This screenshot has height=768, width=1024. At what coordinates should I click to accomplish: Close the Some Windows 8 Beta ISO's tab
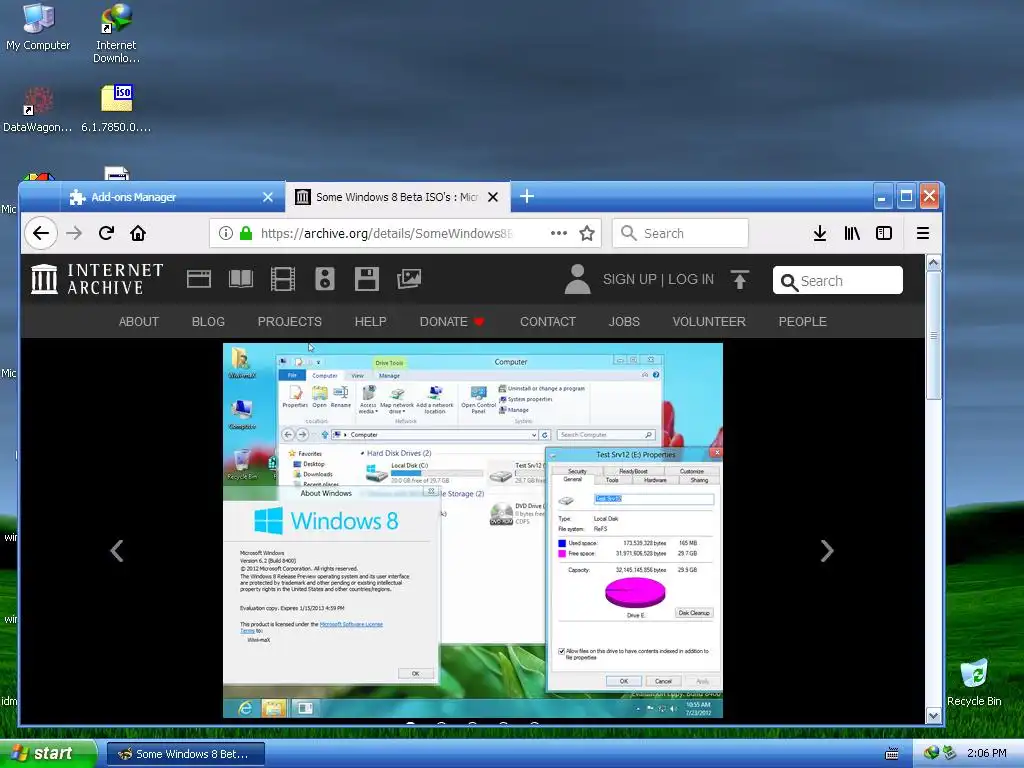click(x=493, y=197)
